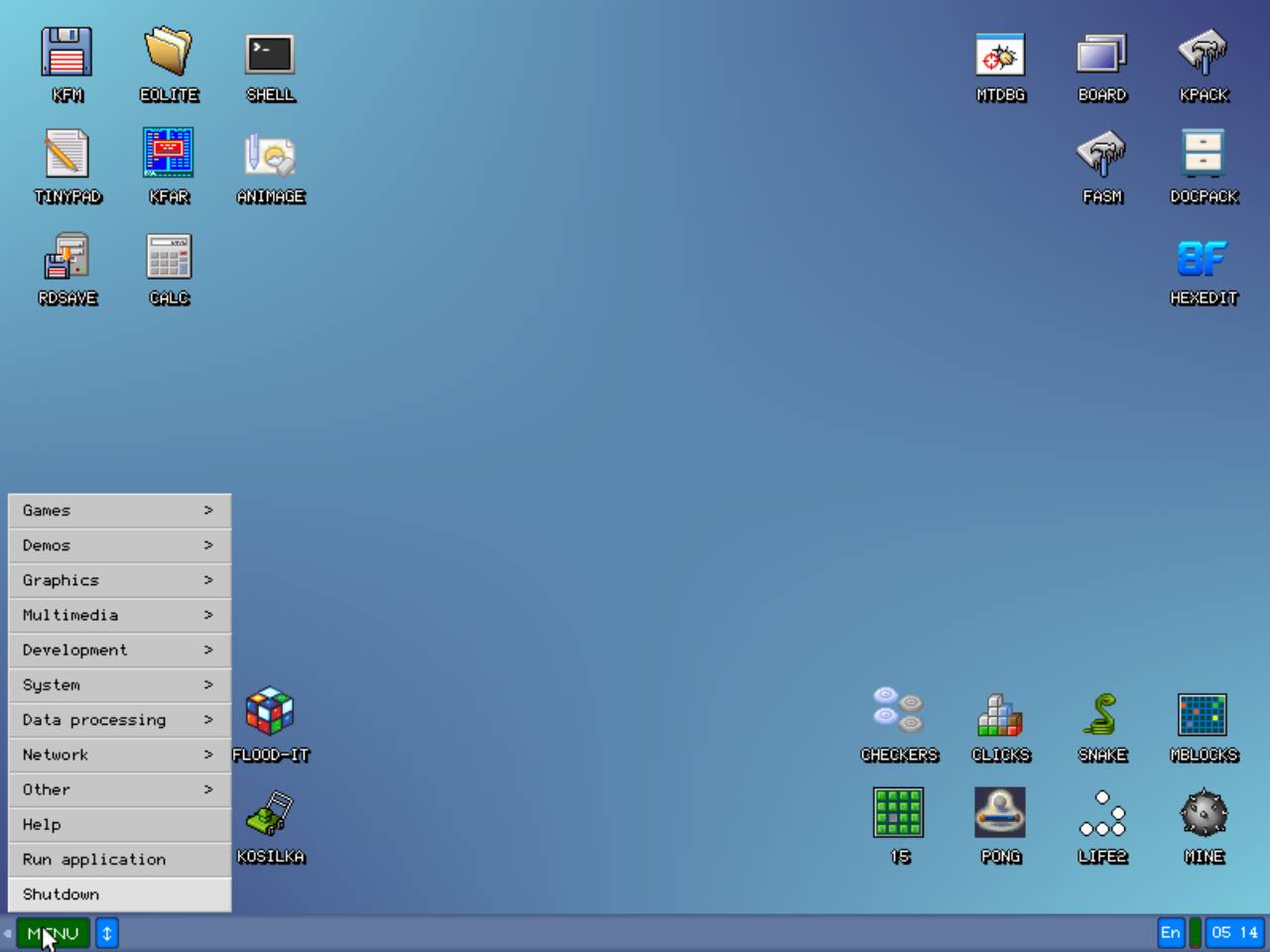Click the blue arrows taskbar button
Screen dimensions: 1270x952
pos(107,933)
